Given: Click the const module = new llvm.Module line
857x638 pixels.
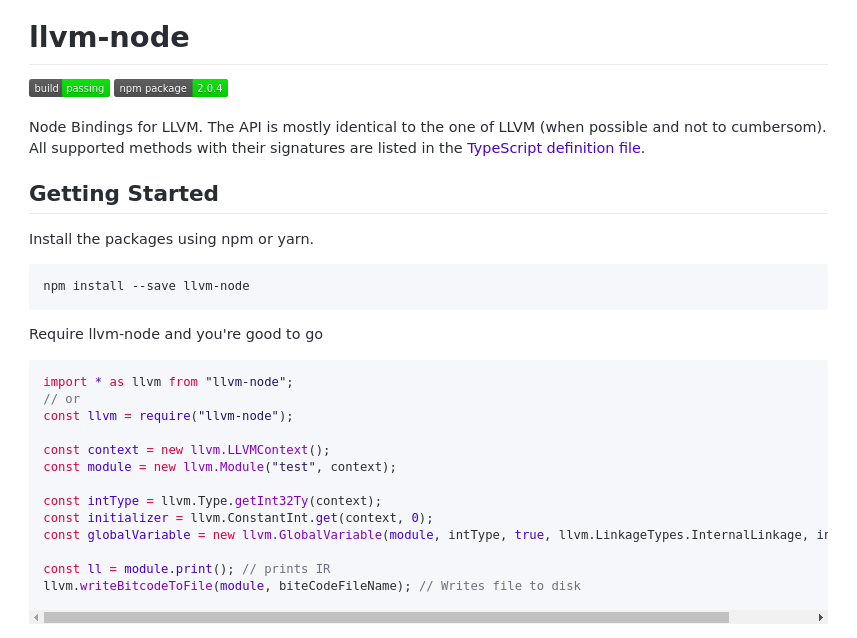Looking at the screenshot, I should [x=220, y=467].
